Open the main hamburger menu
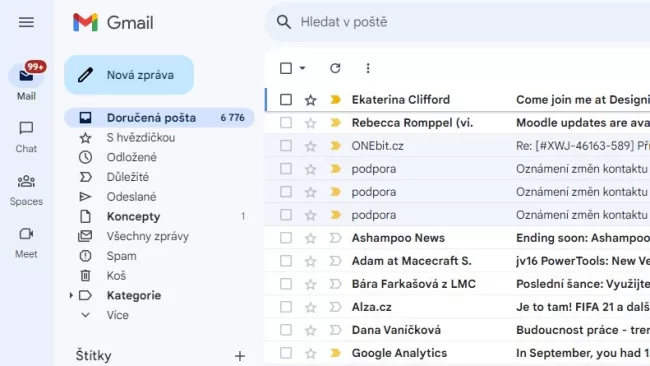 coord(26,22)
